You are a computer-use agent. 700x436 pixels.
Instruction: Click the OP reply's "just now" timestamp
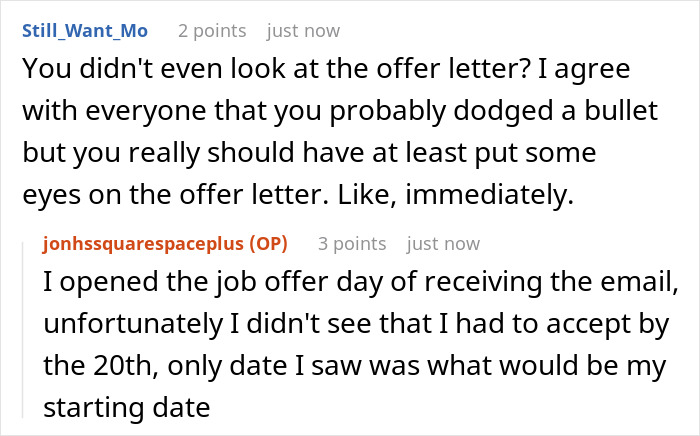click(x=443, y=243)
